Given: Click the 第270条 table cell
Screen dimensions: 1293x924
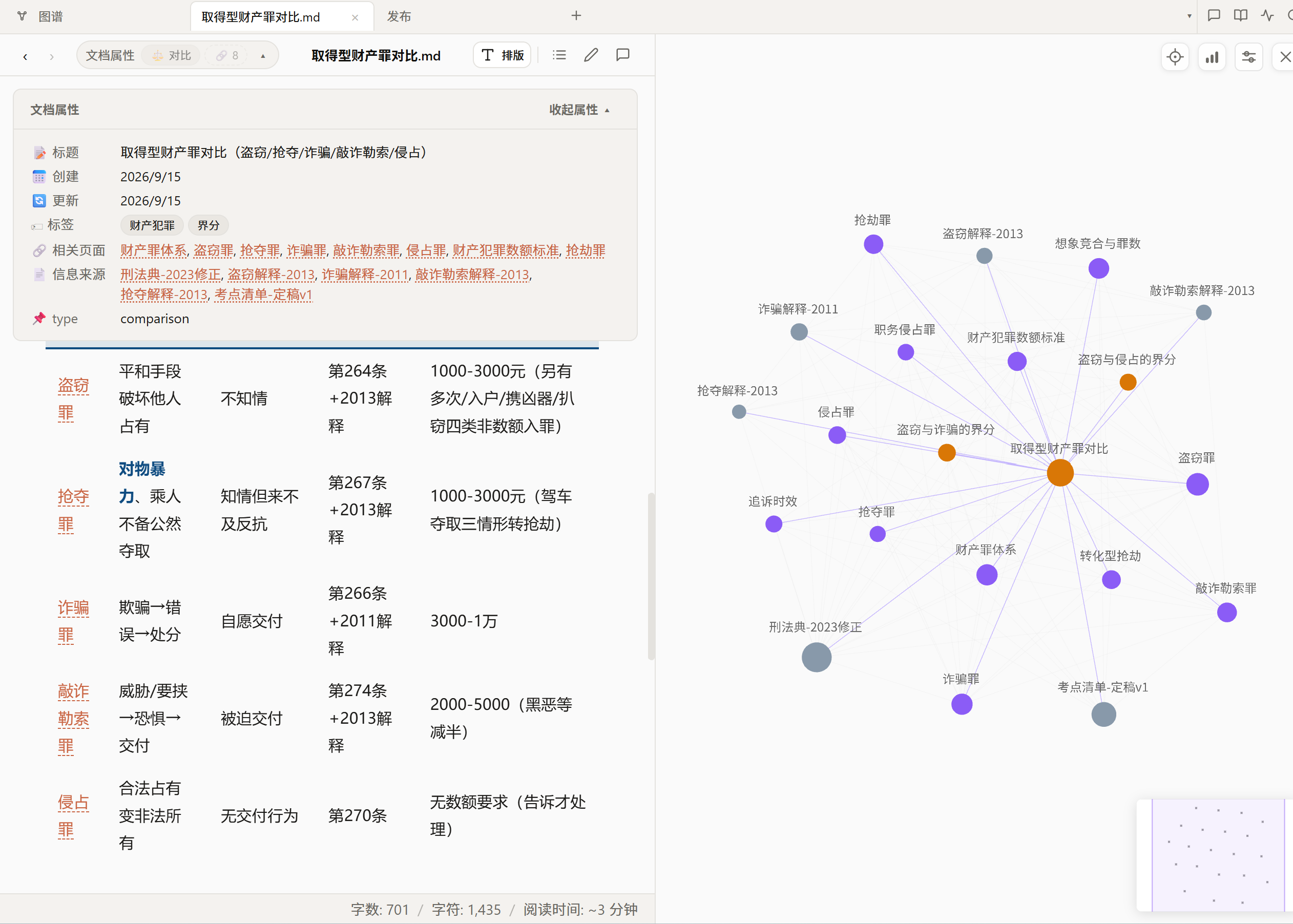Looking at the screenshot, I should (358, 816).
